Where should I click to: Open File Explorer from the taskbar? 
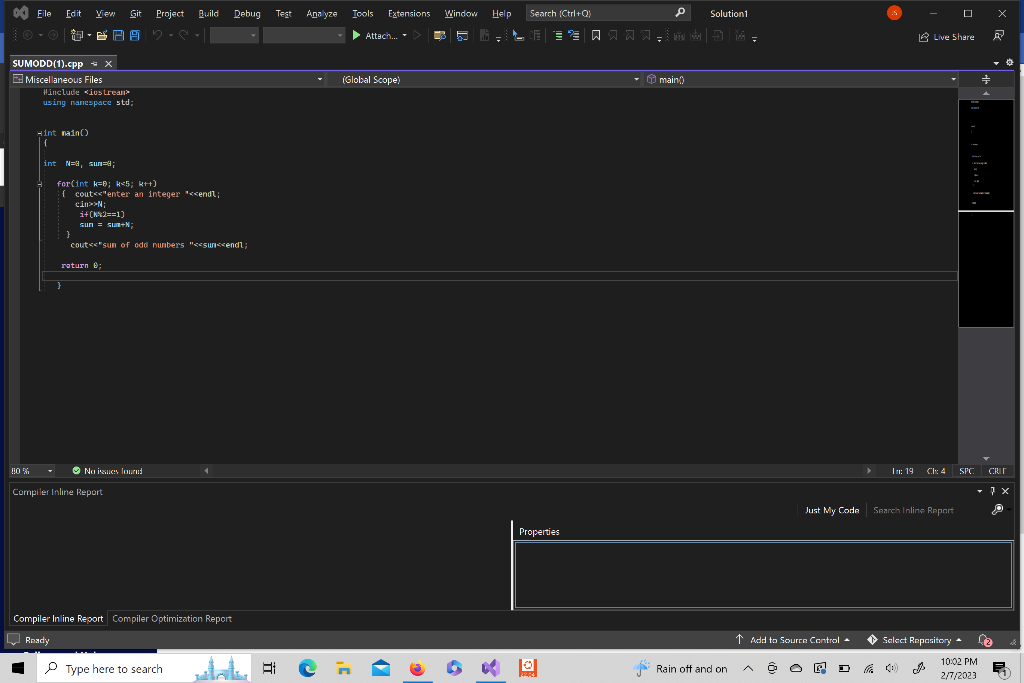(344, 668)
